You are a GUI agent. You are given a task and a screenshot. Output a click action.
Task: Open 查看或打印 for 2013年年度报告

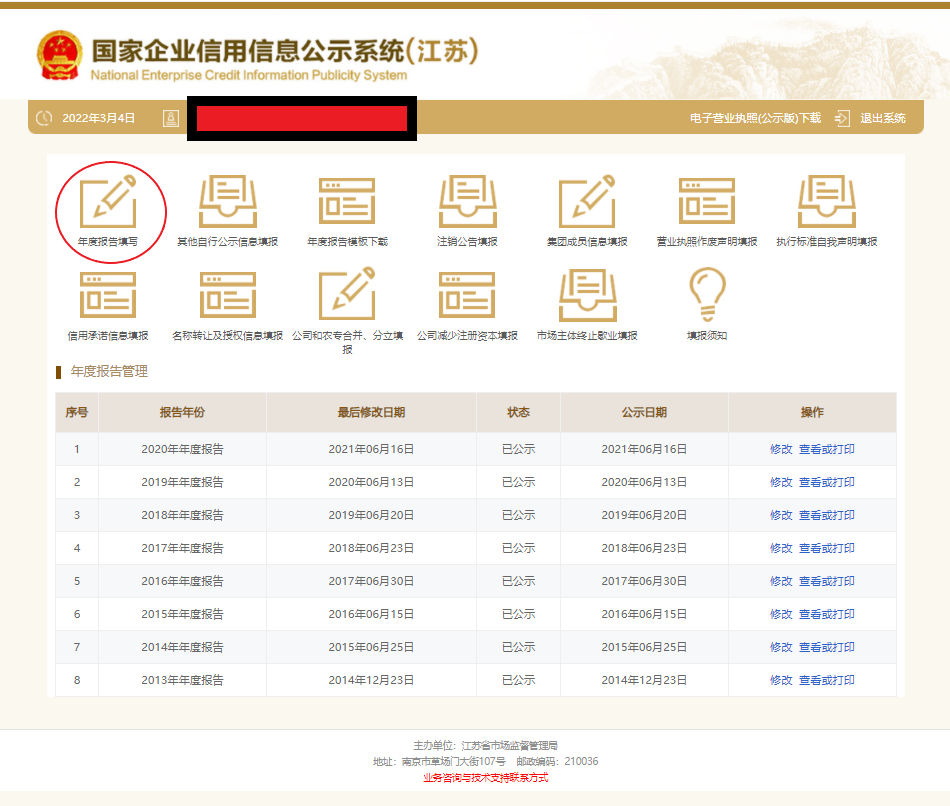(826, 680)
